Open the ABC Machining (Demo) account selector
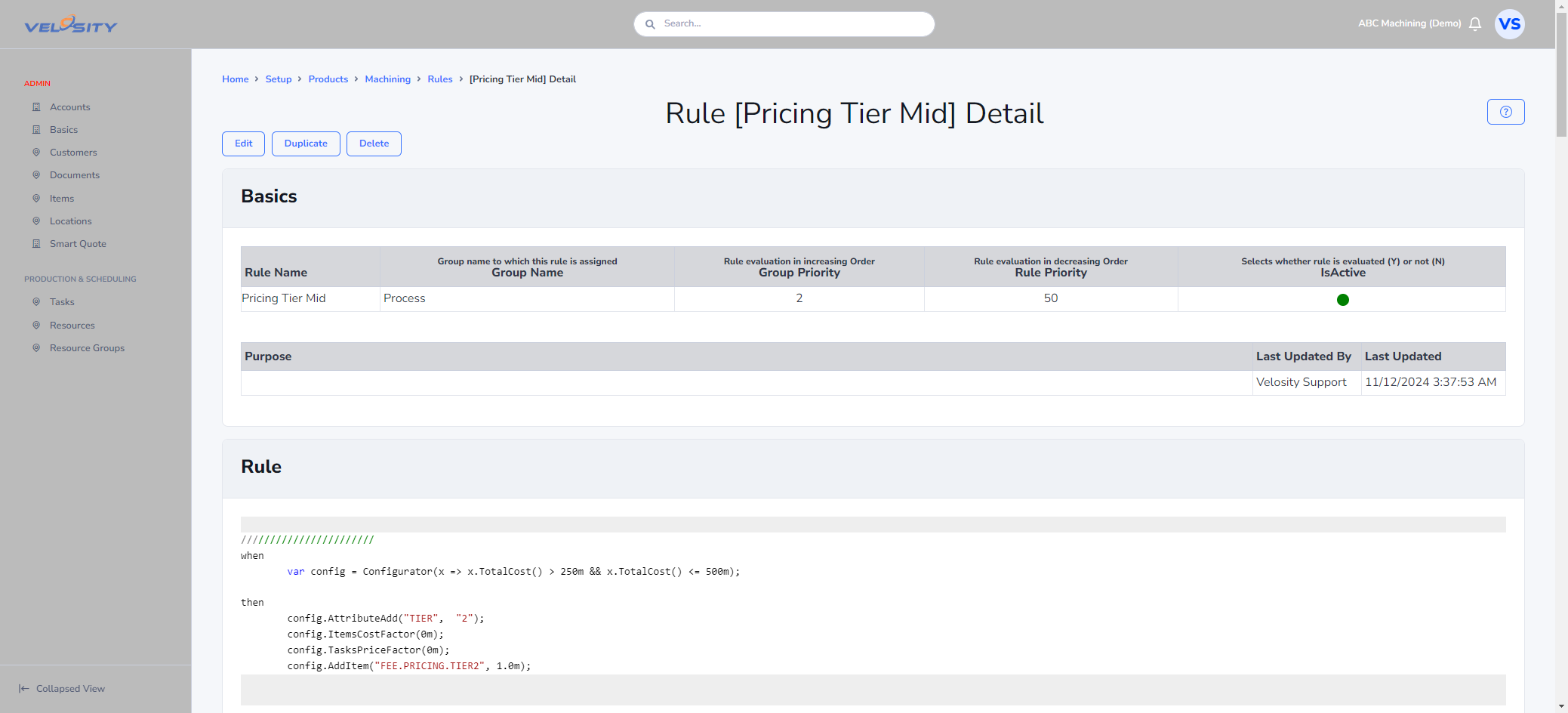1568x713 pixels. click(1409, 23)
